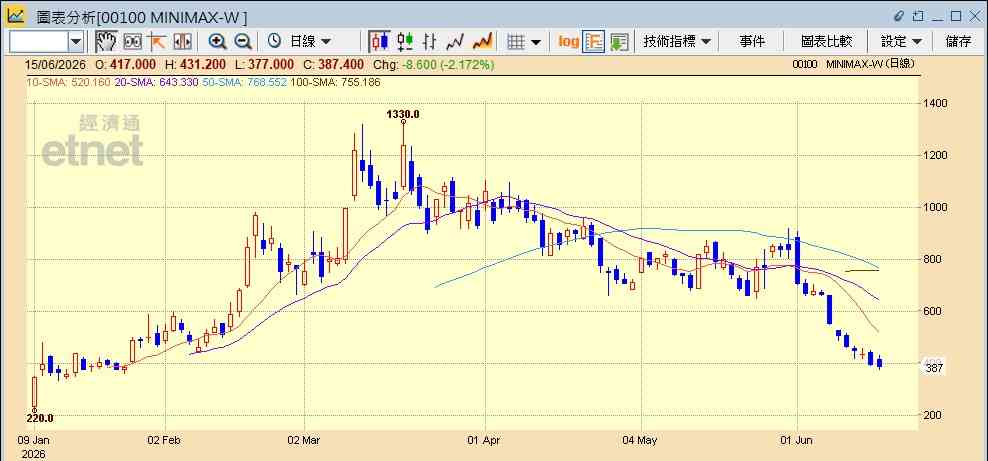Click the 事件 button
The width and height of the screenshot is (988, 461).
pos(752,42)
